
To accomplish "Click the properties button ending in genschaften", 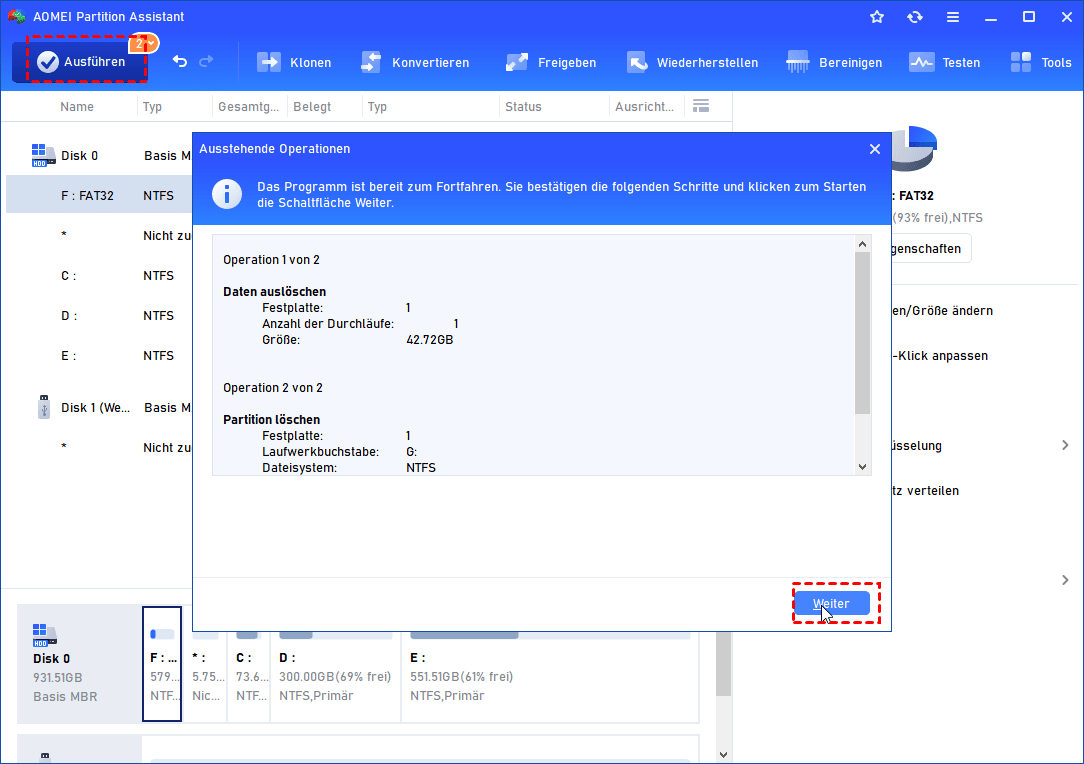I will tap(931, 249).
